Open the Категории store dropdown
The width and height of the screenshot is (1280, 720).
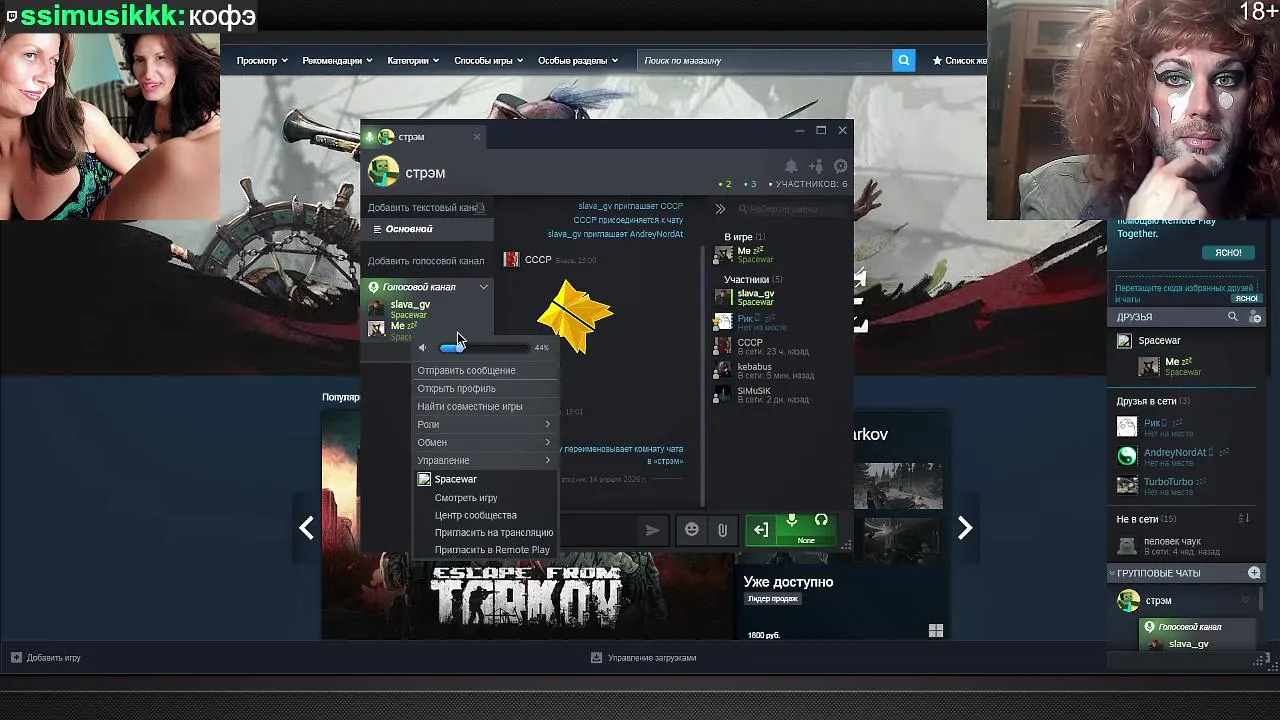point(413,61)
